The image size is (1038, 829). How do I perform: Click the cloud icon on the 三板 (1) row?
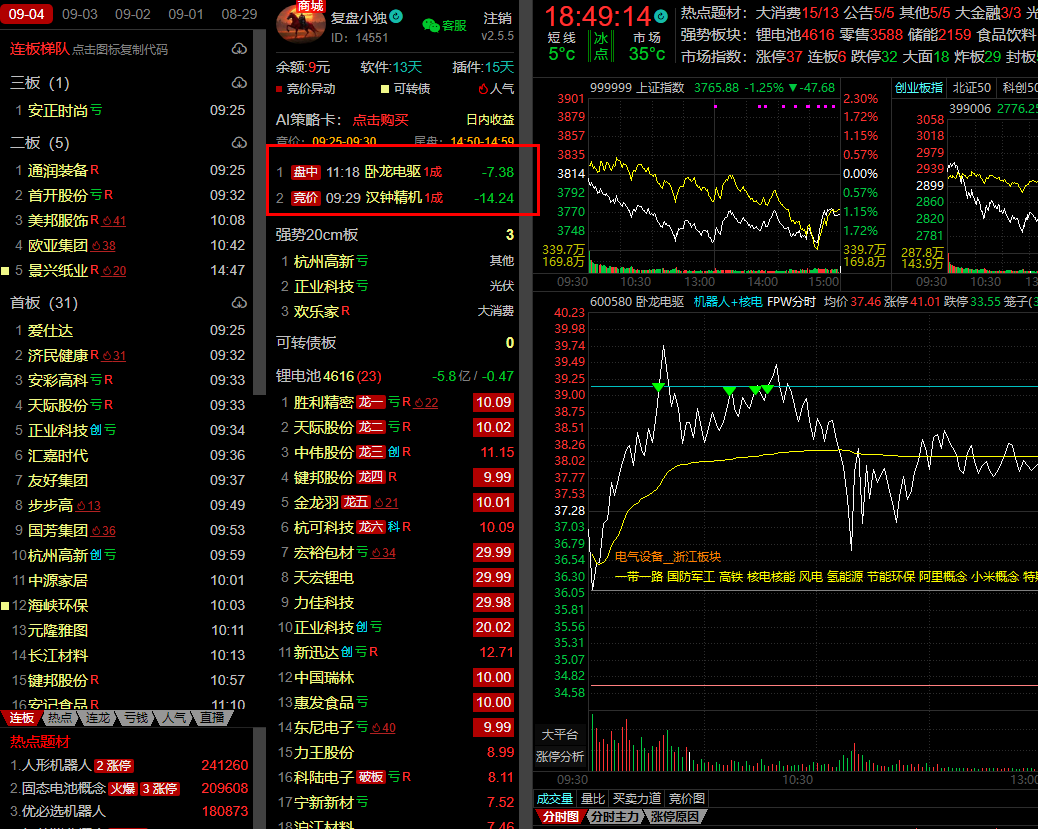[239, 83]
